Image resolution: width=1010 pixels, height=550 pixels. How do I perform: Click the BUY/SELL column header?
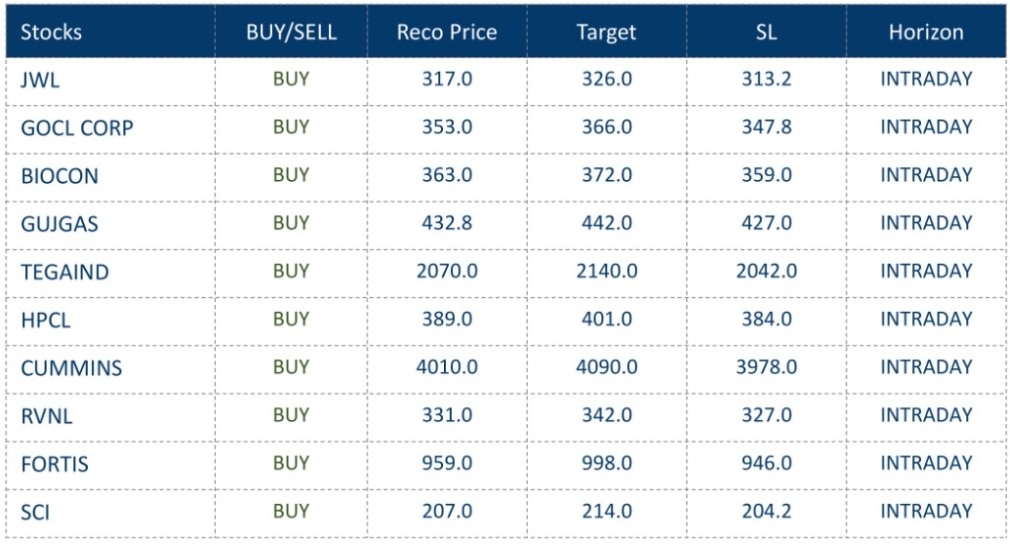(x=291, y=32)
